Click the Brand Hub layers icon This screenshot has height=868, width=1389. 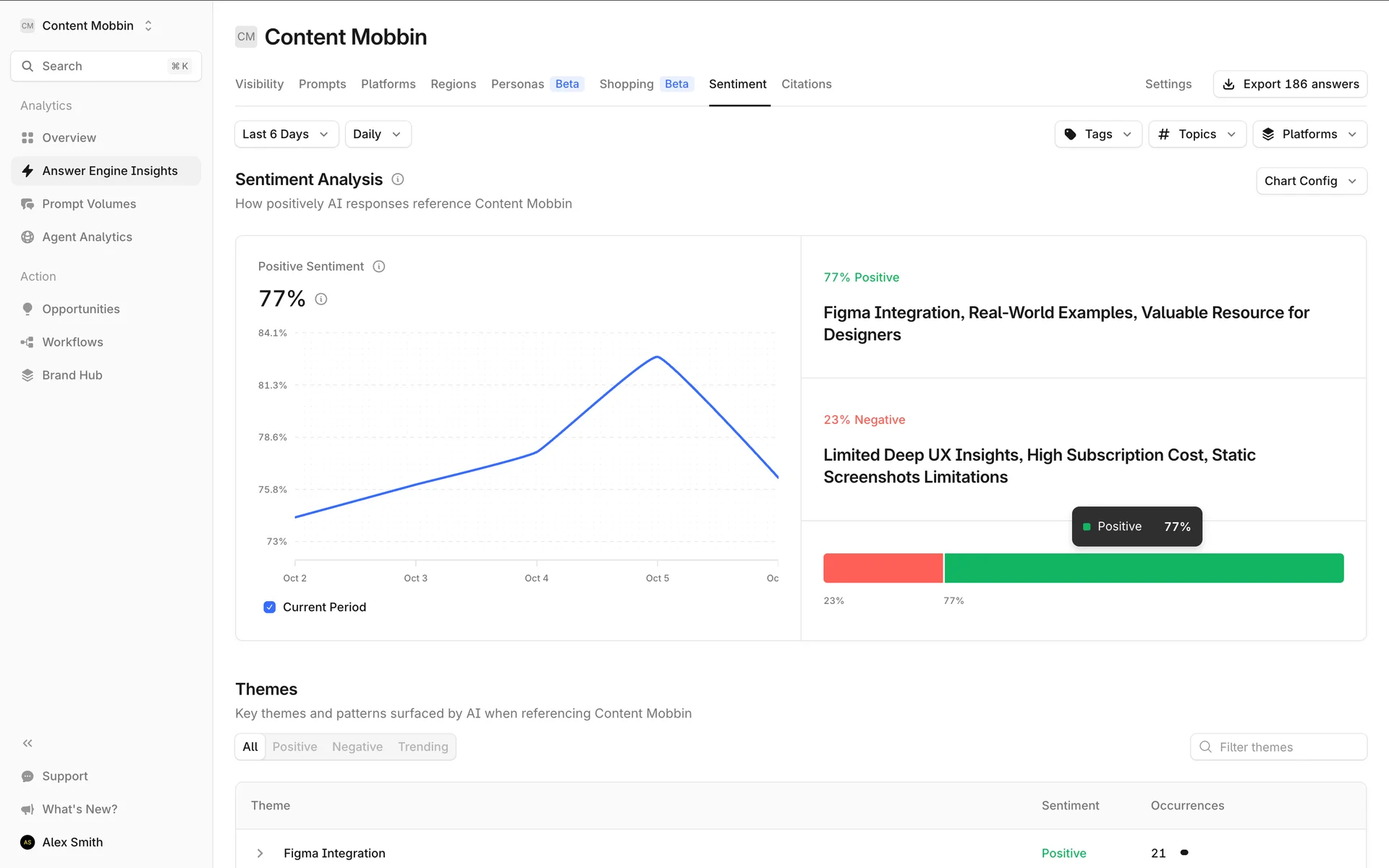coord(27,375)
